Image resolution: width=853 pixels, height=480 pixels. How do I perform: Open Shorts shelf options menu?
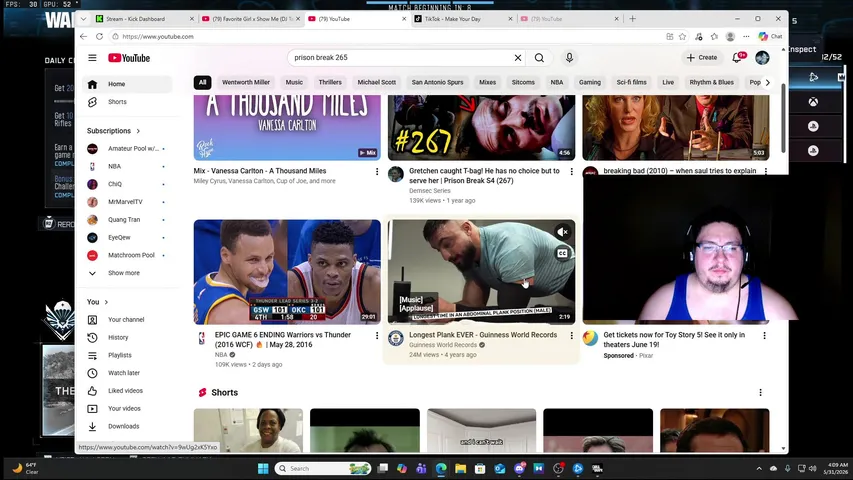click(x=761, y=392)
